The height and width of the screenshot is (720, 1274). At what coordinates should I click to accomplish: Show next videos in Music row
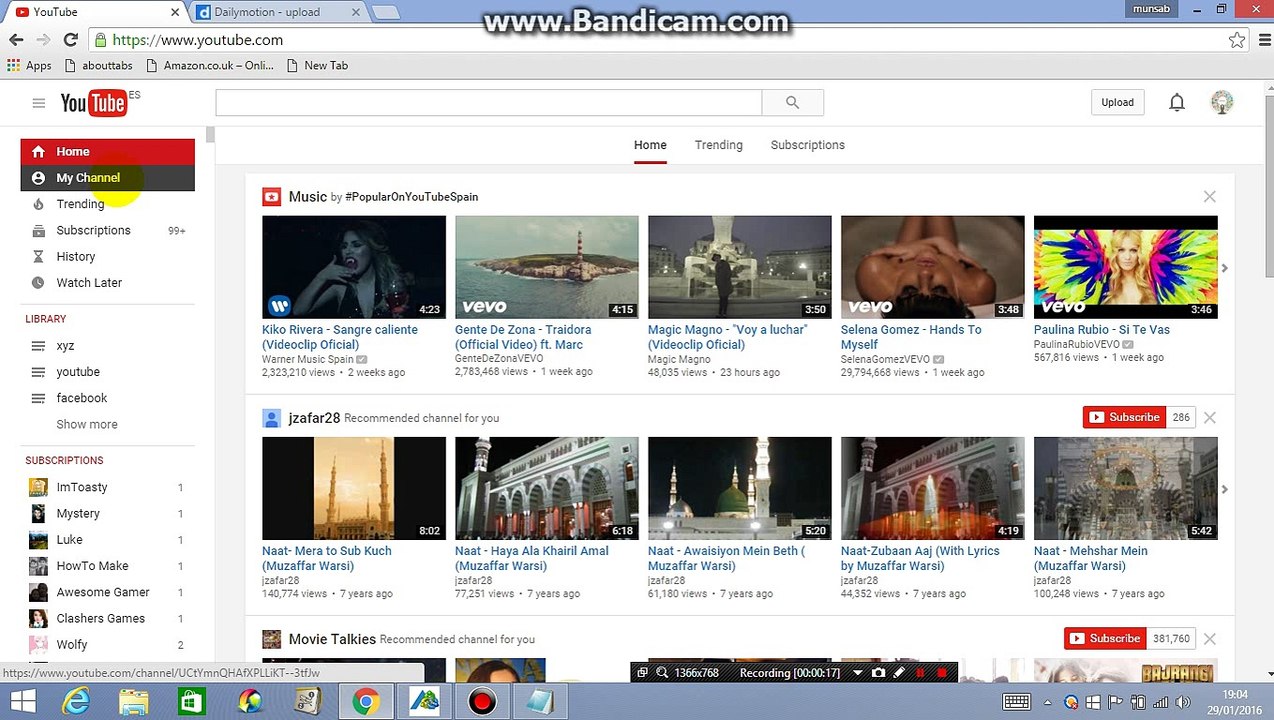tap(1224, 268)
